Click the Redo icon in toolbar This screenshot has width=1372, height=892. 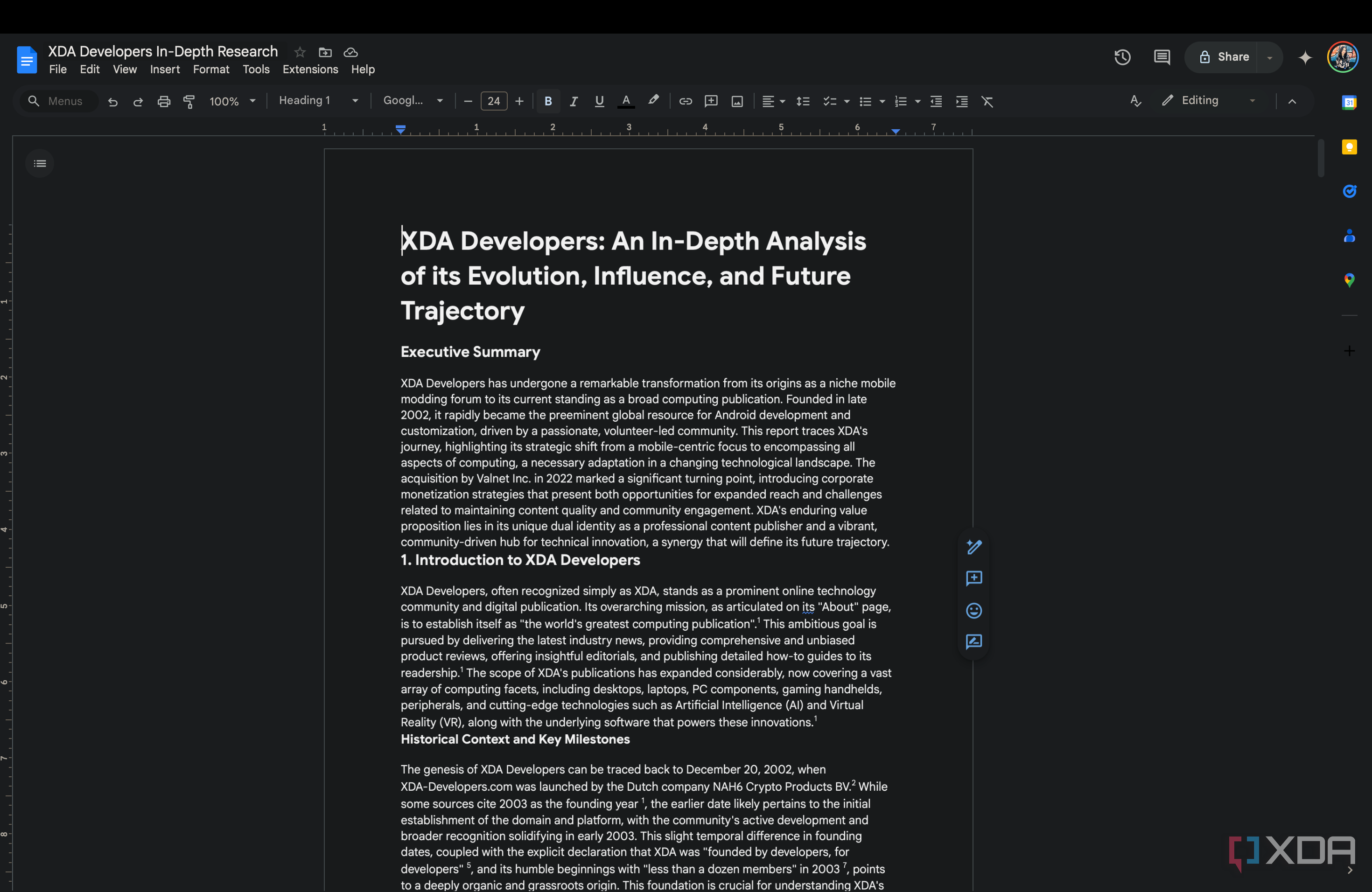click(138, 101)
